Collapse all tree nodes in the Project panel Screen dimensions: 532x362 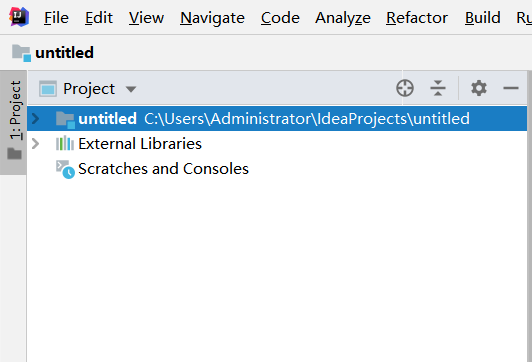[438, 88]
